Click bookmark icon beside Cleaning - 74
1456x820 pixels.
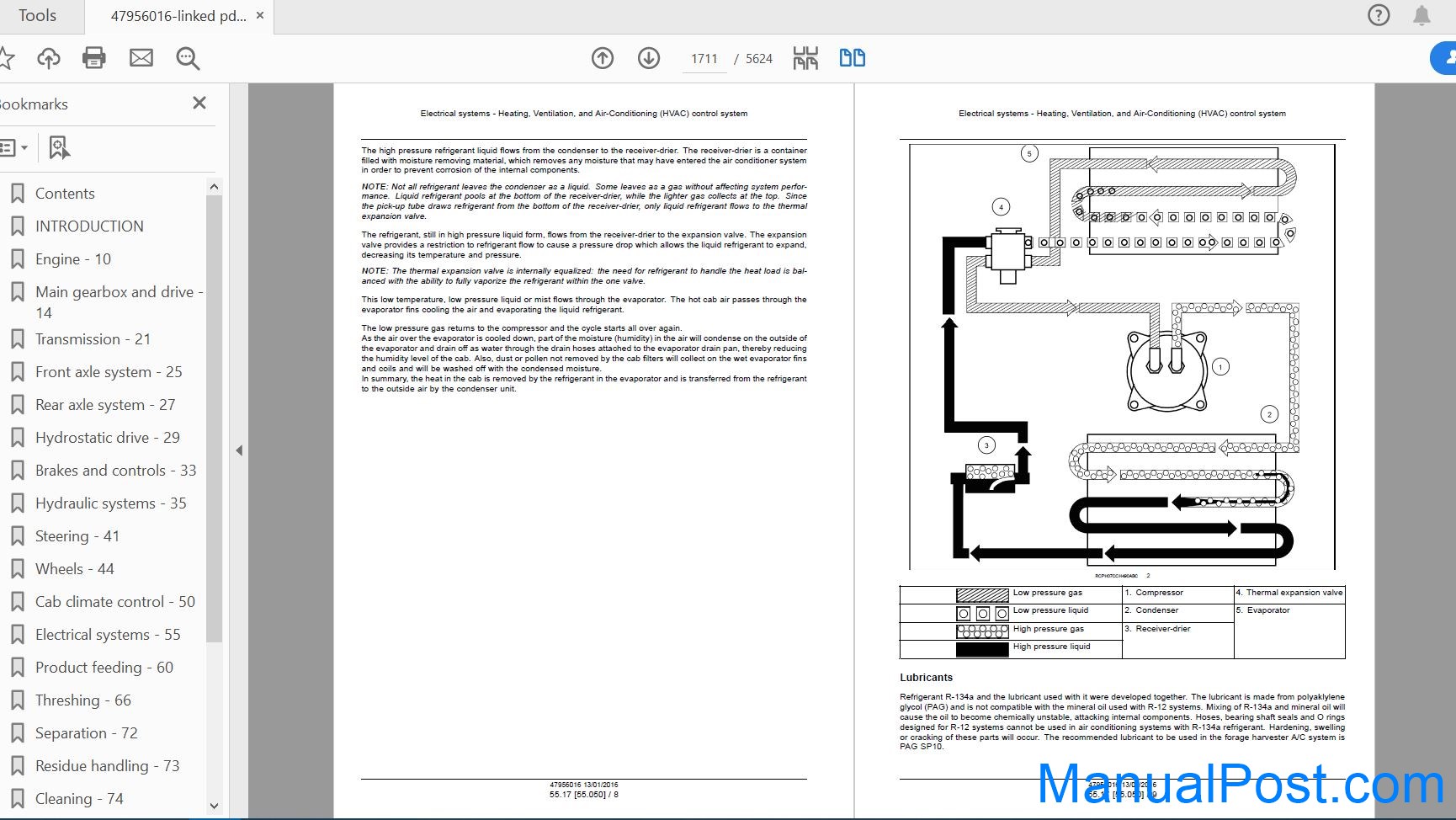pos(18,799)
